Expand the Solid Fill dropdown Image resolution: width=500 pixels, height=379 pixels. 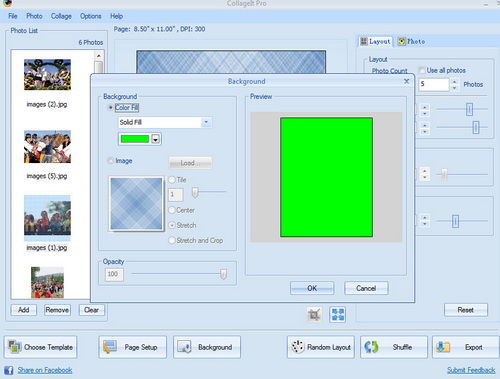(206, 122)
